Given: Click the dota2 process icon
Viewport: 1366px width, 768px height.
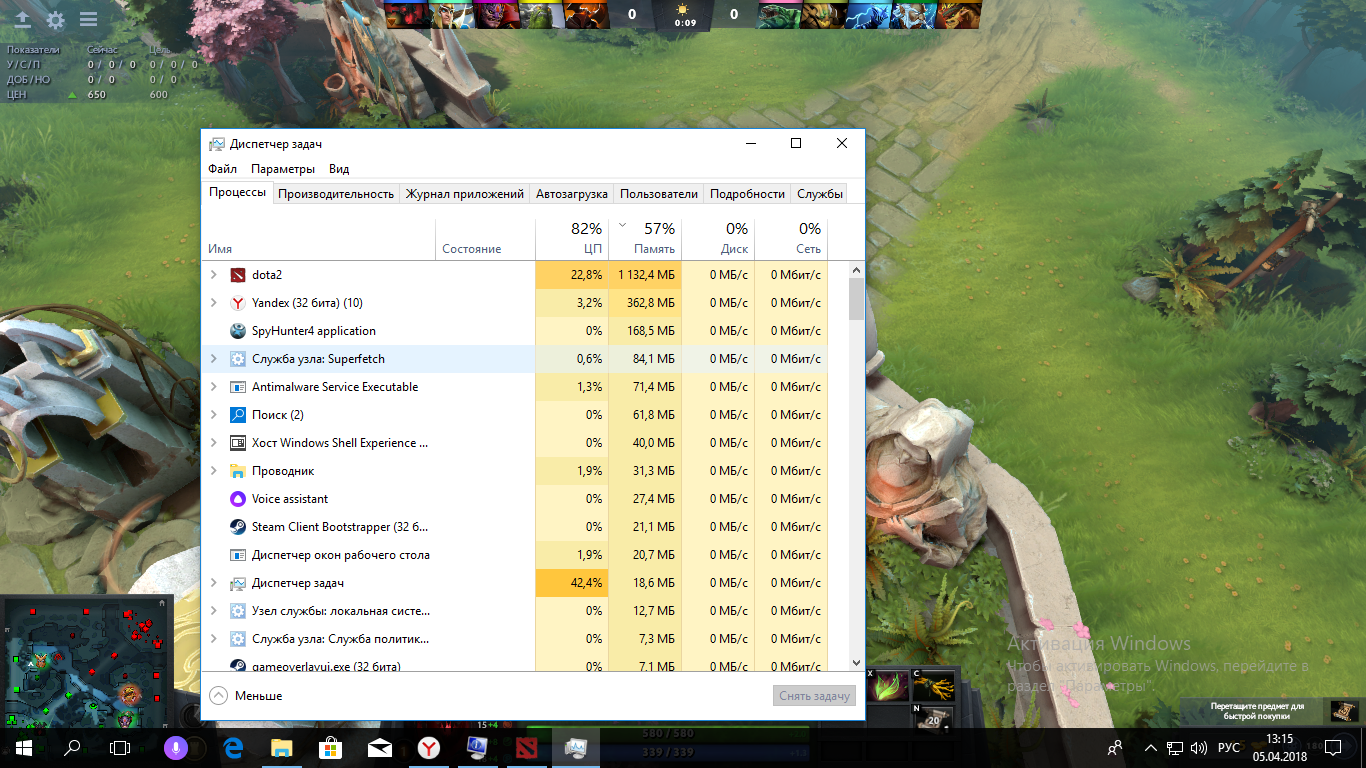Looking at the screenshot, I should (238, 275).
